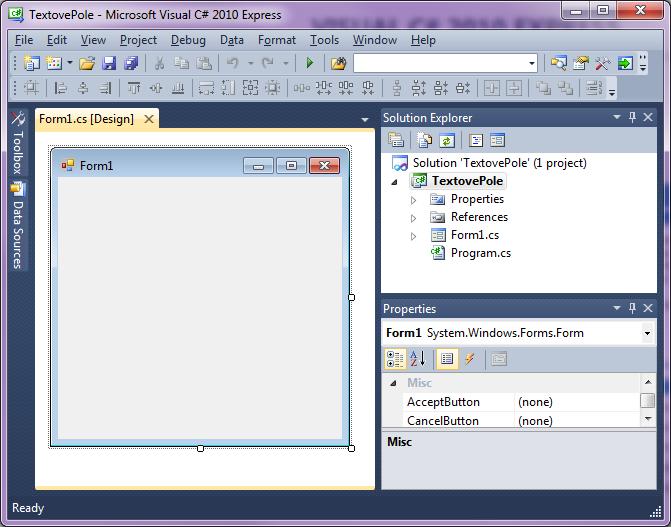Start debugging with the green play icon
The image size is (671, 527).
click(310, 64)
